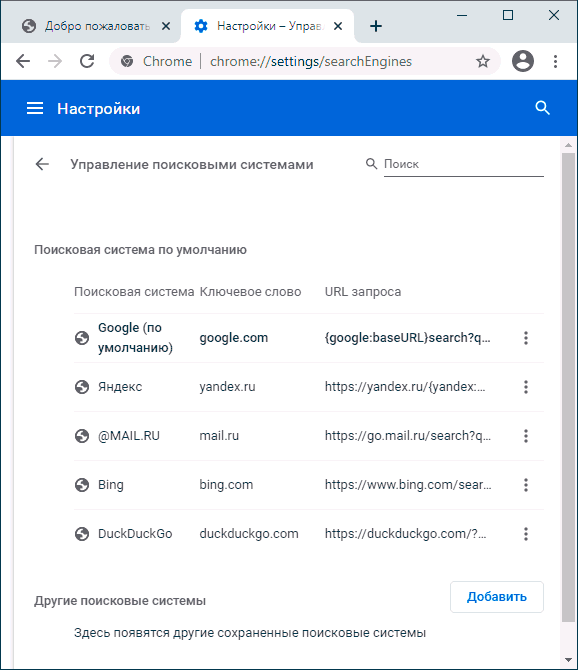578x670 pixels.
Task: Click the globe icon next to Bing
Action: click(82, 485)
